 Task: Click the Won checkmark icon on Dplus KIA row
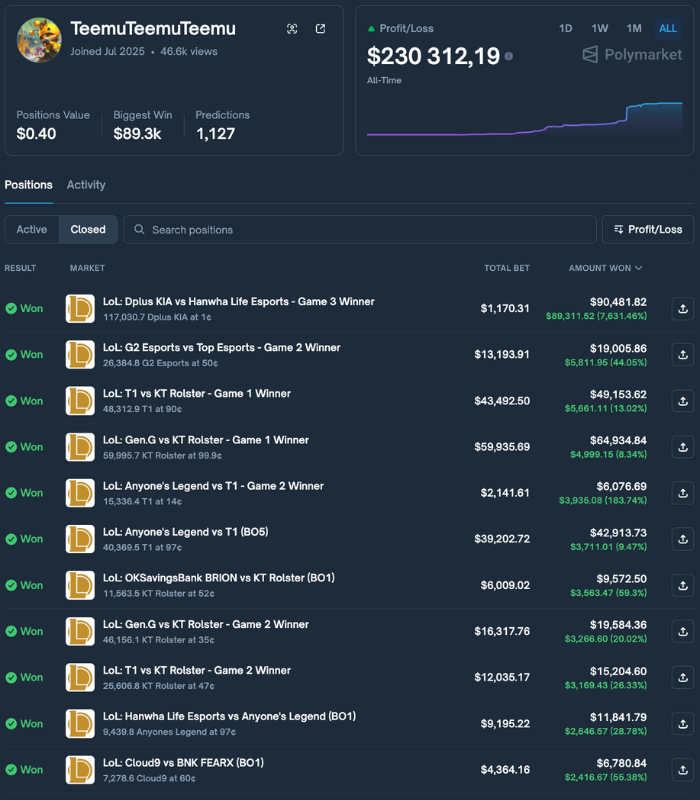[x=11, y=309]
